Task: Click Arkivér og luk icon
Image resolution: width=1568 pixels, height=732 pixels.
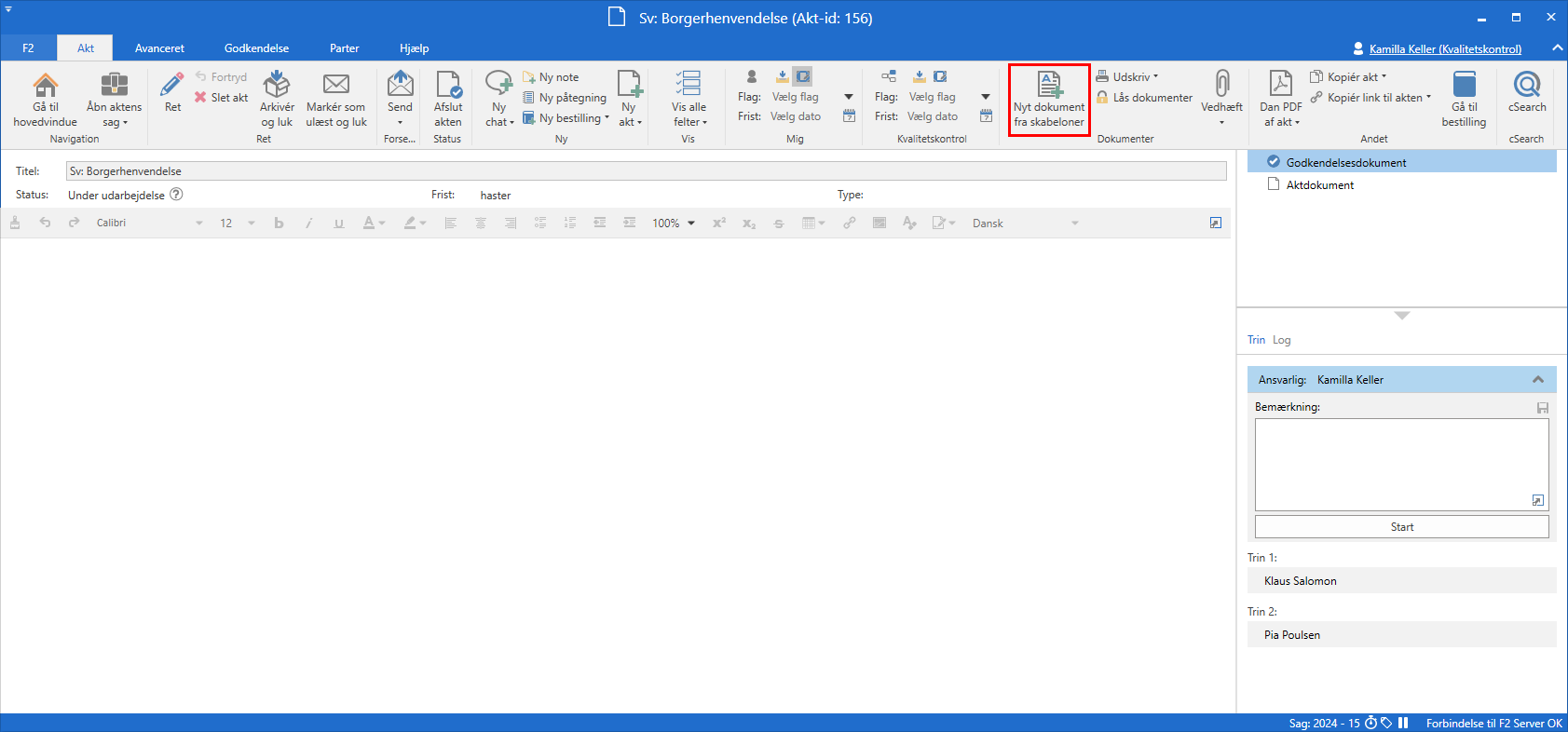Action: (x=277, y=86)
